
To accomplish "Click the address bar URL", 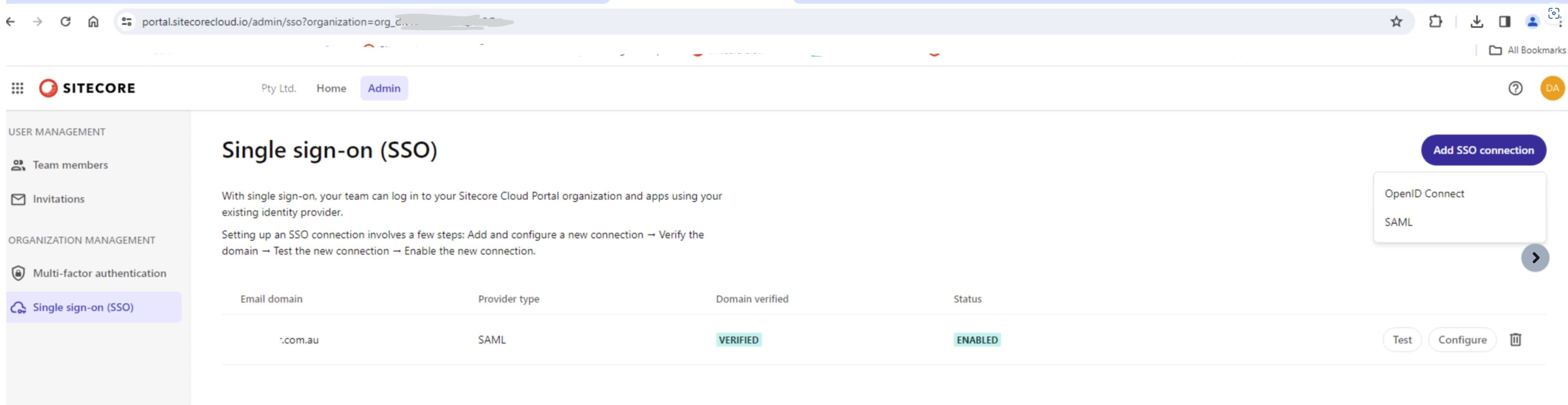I will pos(755,22).
